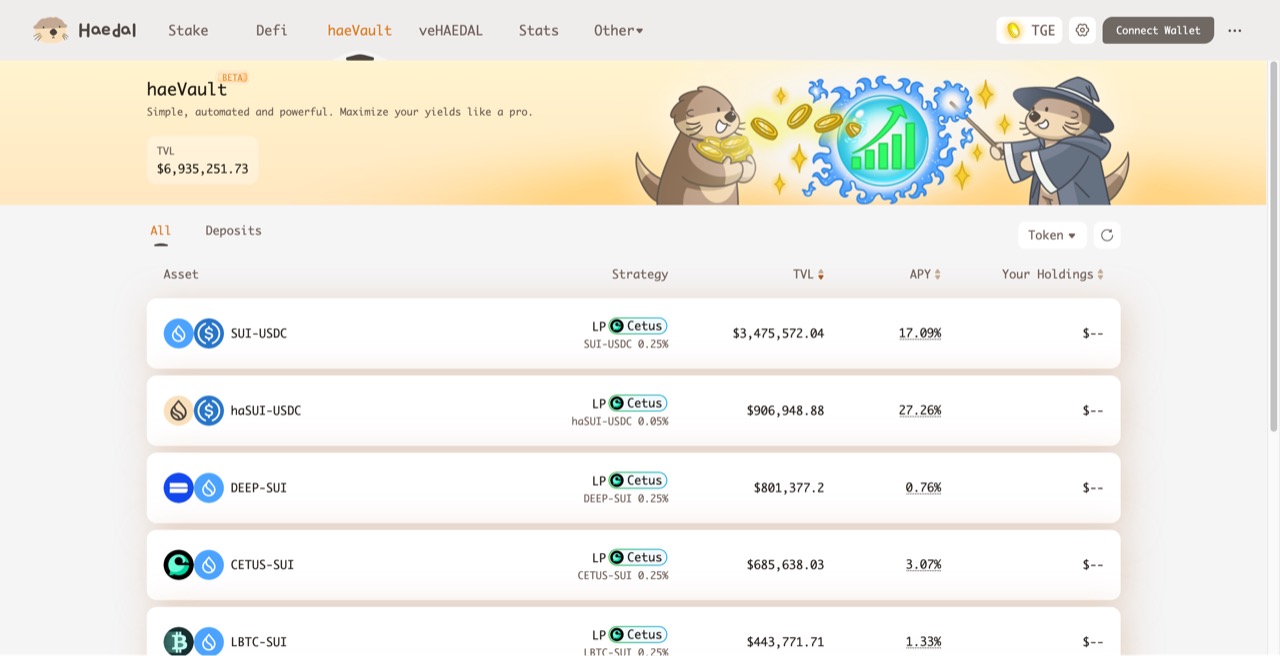Click the 27.26% APY value
The height and width of the screenshot is (656, 1280).
tap(920, 410)
